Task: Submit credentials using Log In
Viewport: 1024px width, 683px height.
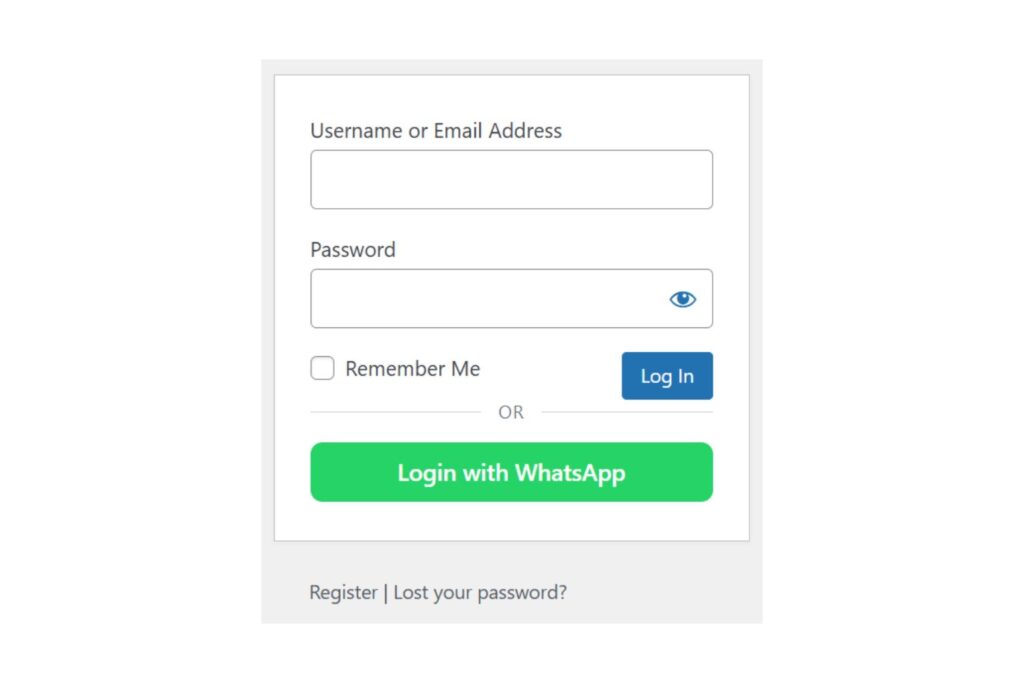Action: pyautogui.click(x=667, y=376)
